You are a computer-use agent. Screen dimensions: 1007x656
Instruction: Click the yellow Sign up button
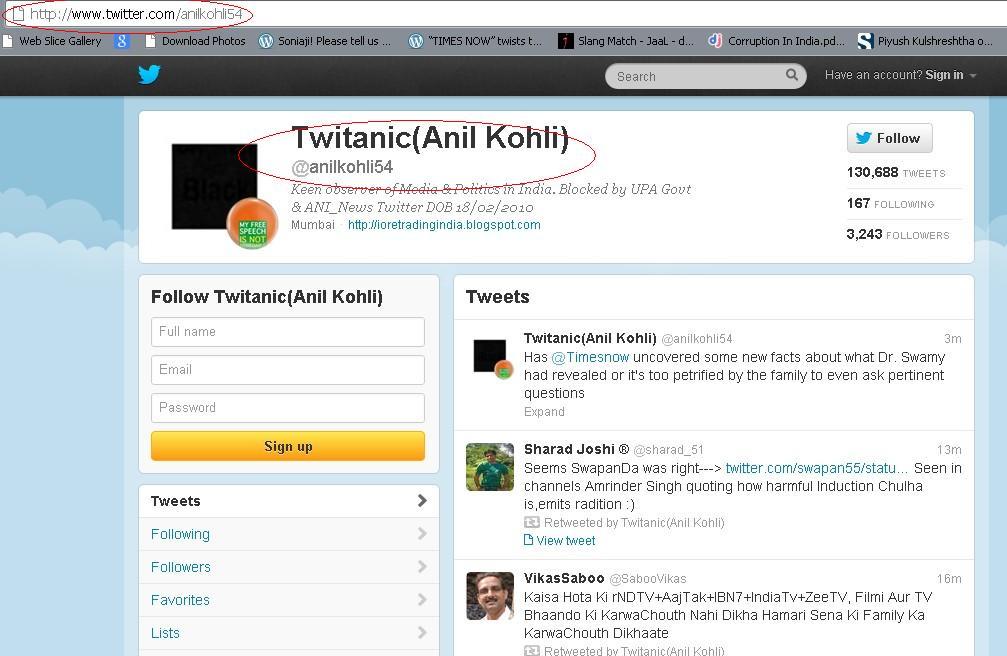[288, 446]
